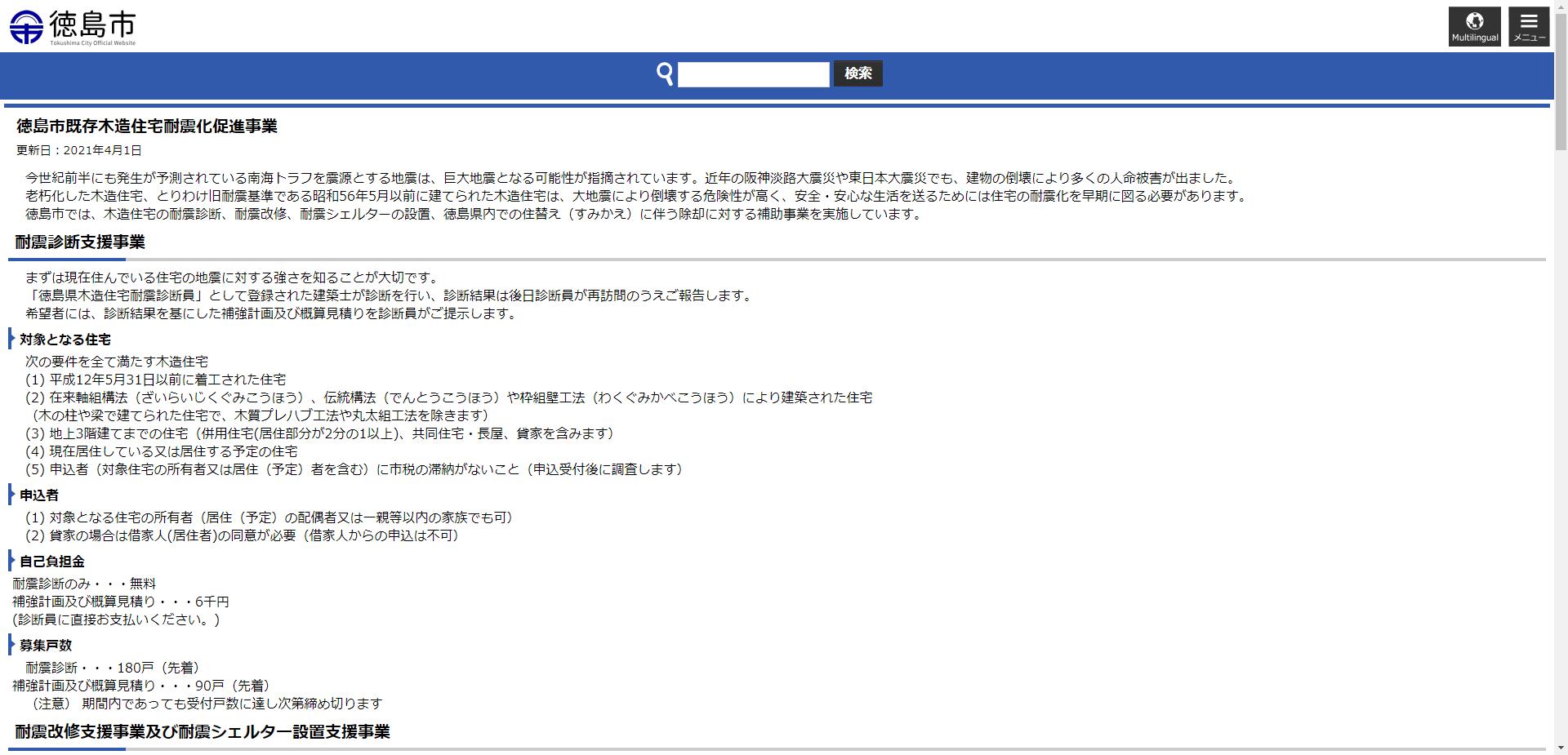The height and width of the screenshot is (755, 1568).
Task: Click the 耐震改修支援事業及び耐震シェルター設置支援事業 heading
Action: 201,732
